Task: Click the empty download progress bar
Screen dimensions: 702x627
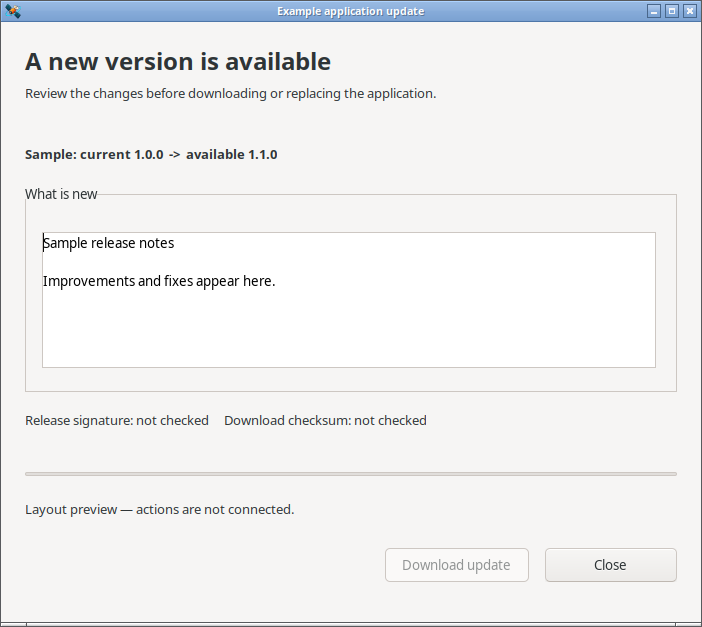Action: [351, 473]
